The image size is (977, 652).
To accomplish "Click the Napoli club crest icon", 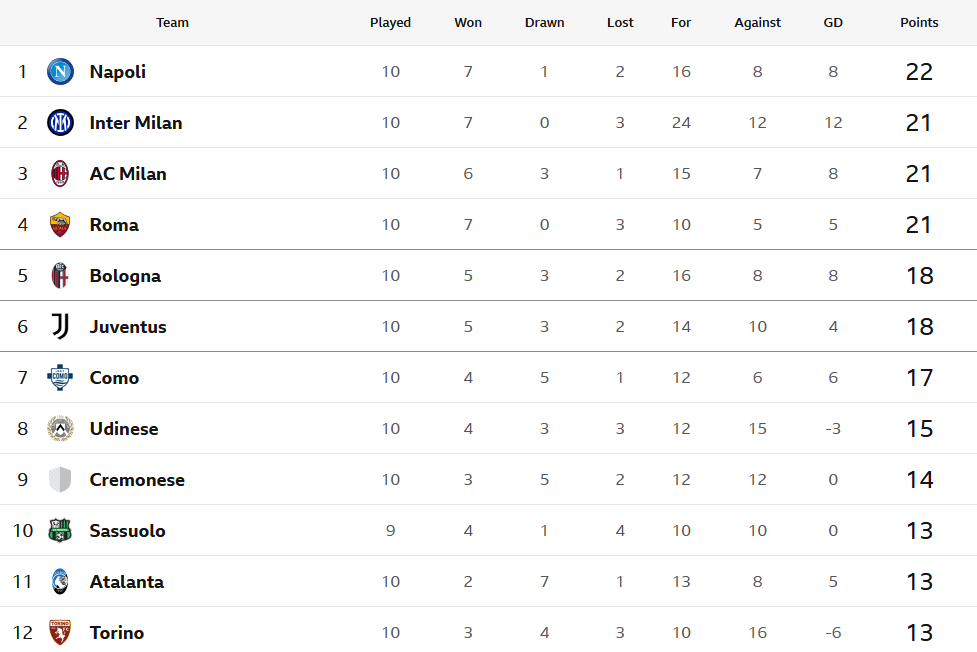I will (x=60, y=72).
